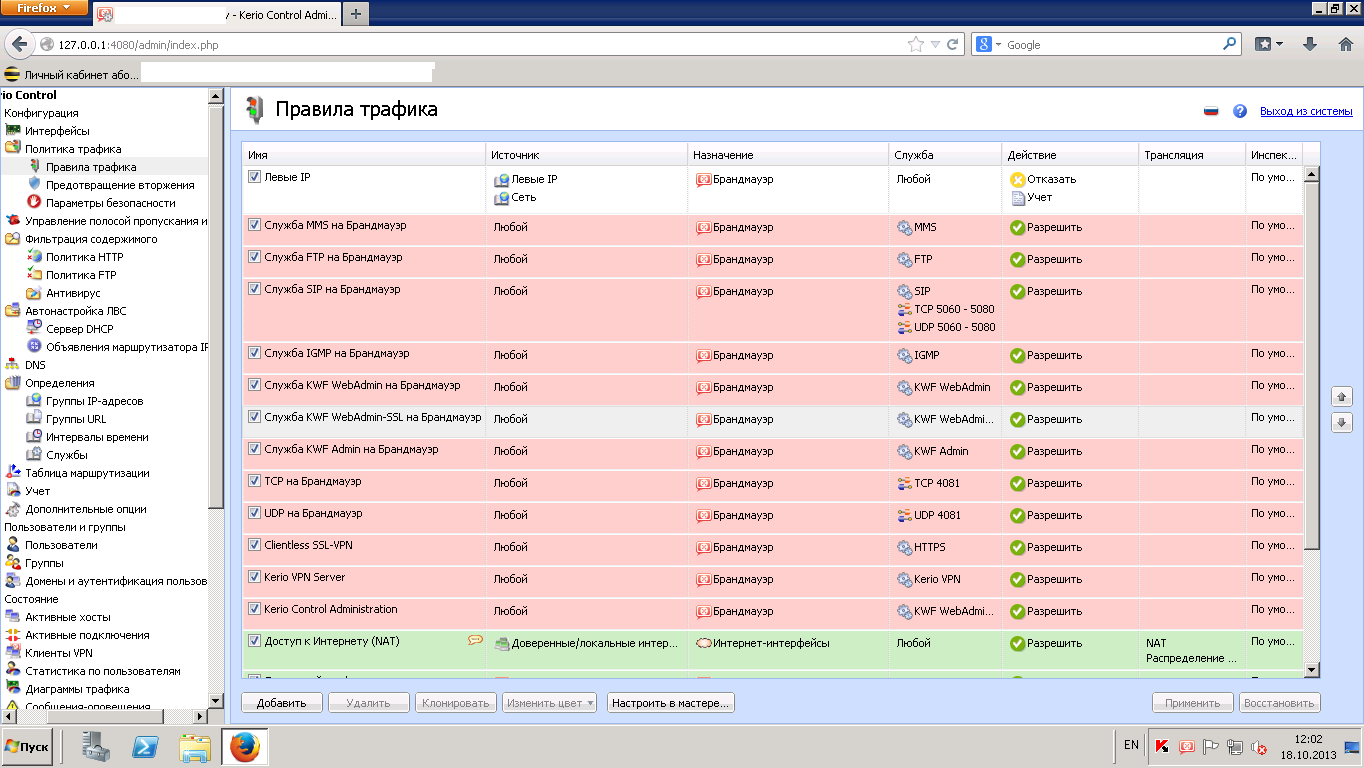Toggle Доступ к Интернету (NAT) checkbox
This screenshot has height=768, width=1364.
click(x=254, y=641)
